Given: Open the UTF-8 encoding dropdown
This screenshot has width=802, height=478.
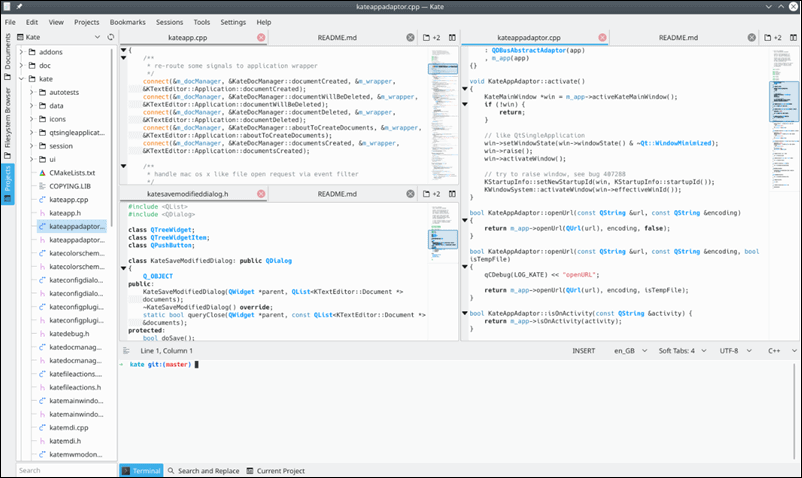Looking at the screenshot, I should point(736,351).
